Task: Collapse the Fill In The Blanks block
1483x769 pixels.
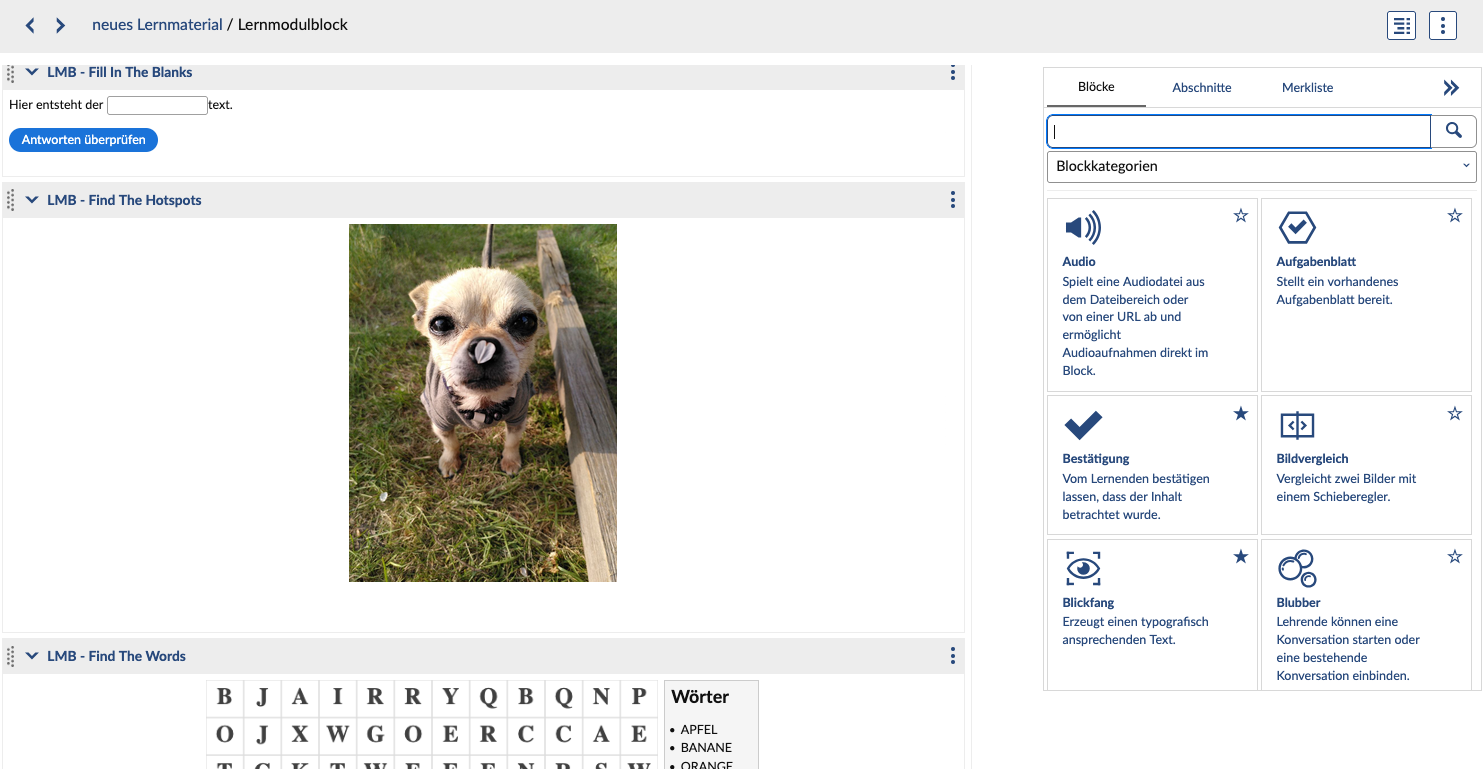Action: tap(32, 73)
